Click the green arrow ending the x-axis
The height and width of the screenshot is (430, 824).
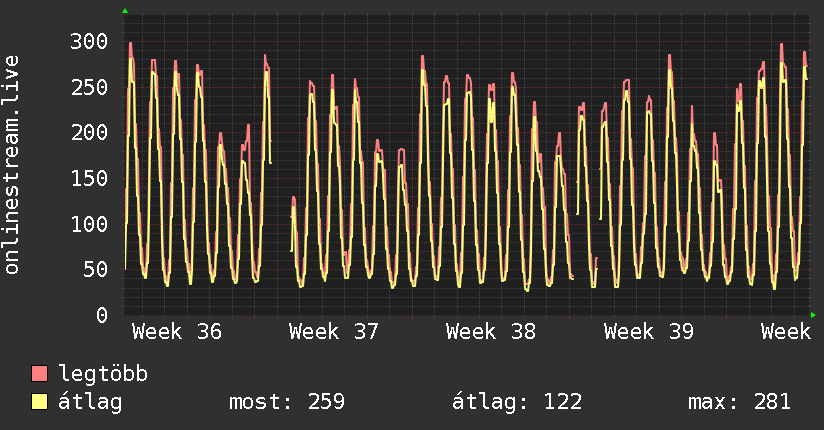pyautogui.click(x=813, y=315)
